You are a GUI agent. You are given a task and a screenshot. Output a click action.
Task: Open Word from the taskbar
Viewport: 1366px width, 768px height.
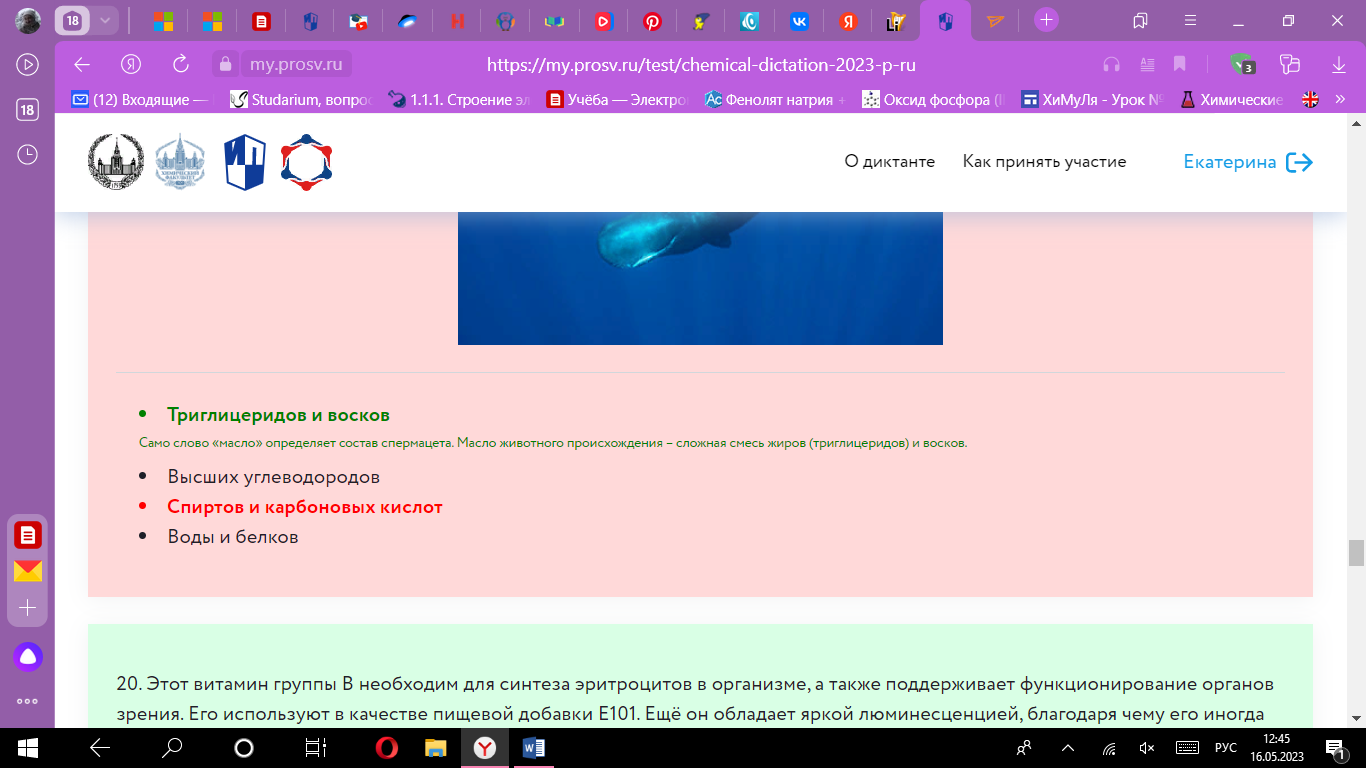[x=533, y=748]
